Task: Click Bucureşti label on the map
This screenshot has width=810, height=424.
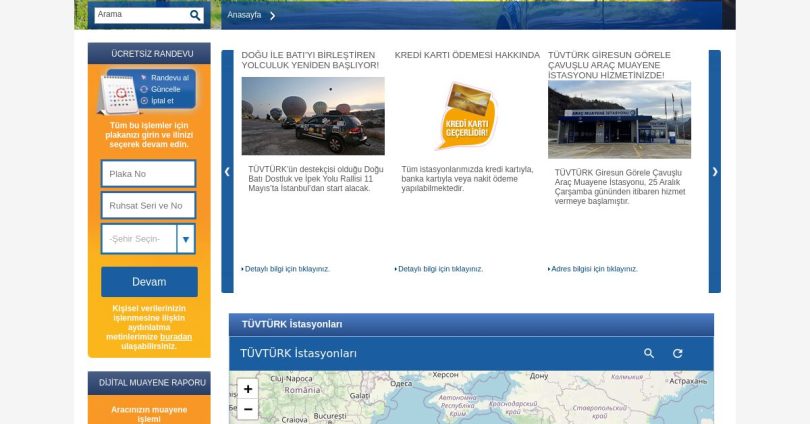Action: point(330,416)
